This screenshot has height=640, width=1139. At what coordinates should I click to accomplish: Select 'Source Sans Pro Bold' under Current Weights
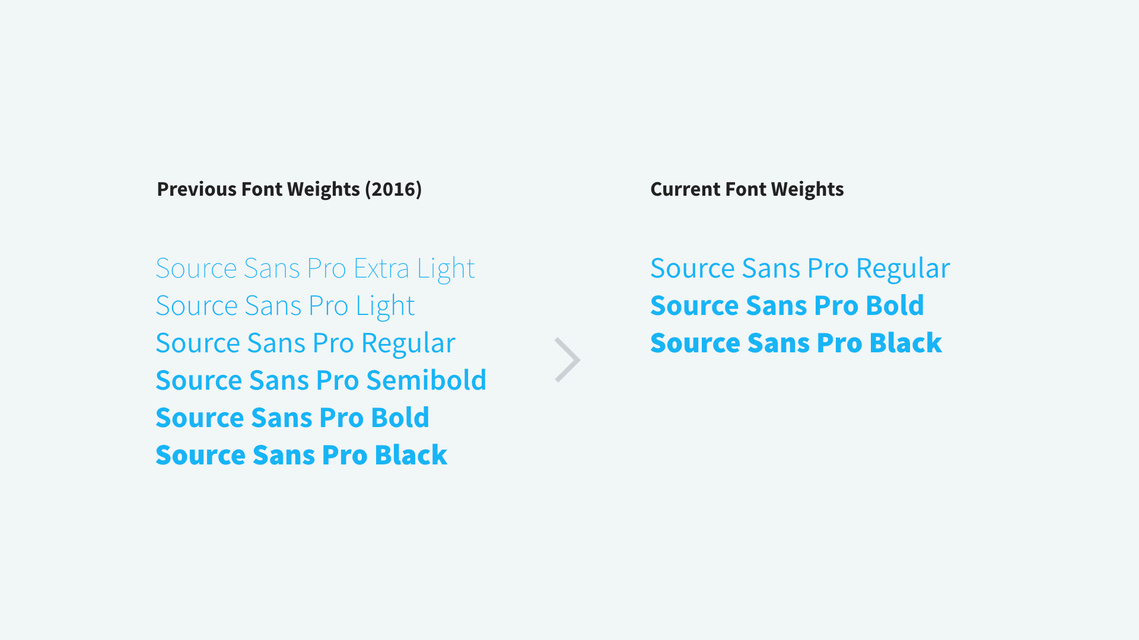787,306
